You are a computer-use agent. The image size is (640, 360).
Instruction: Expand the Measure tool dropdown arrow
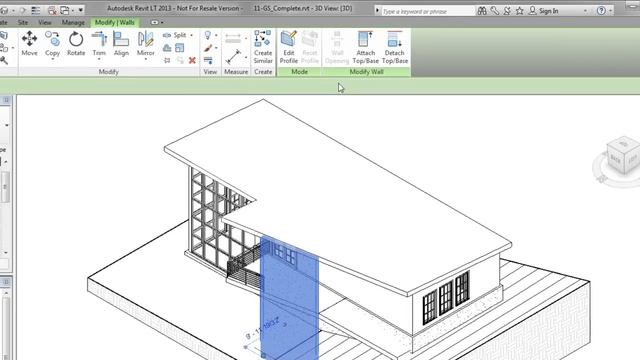(246, 57)
